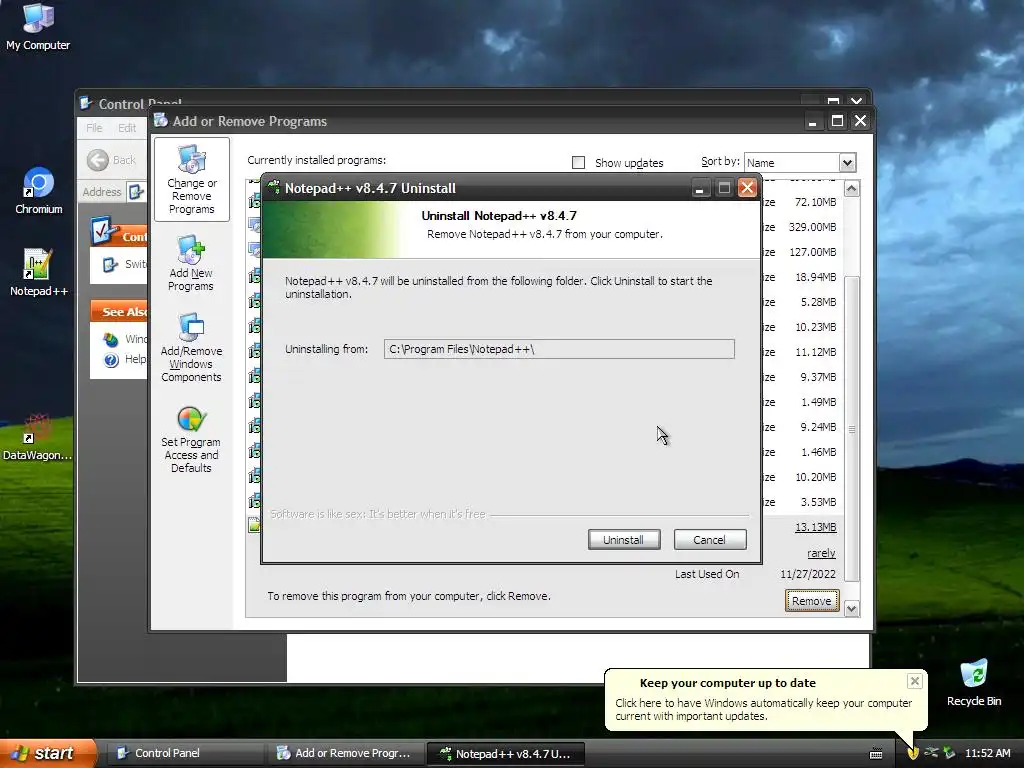Click the 329.00MB size entry

(812, 227)
